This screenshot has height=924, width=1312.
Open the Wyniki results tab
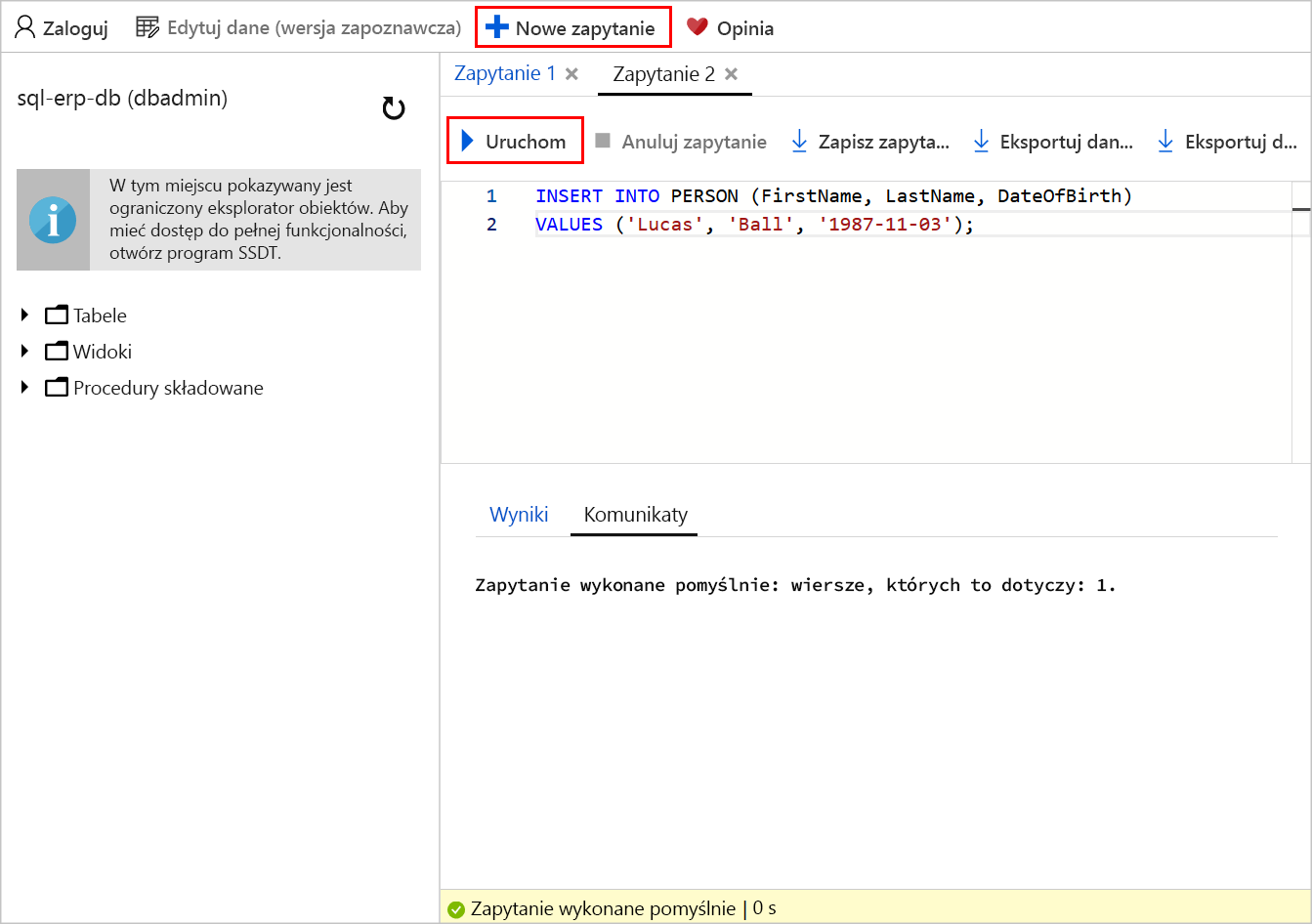point(519,514)
